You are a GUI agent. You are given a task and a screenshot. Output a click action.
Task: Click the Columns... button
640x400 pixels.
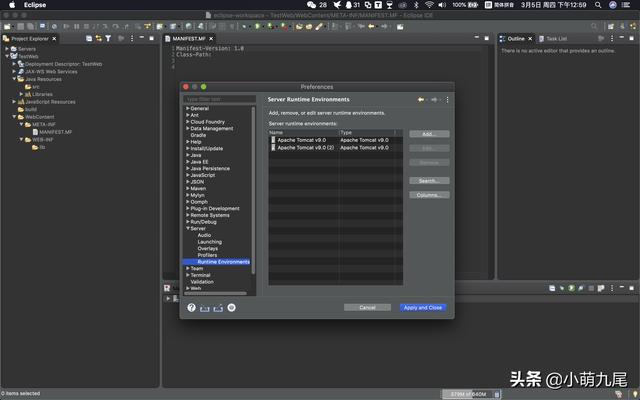pos(429,195)
